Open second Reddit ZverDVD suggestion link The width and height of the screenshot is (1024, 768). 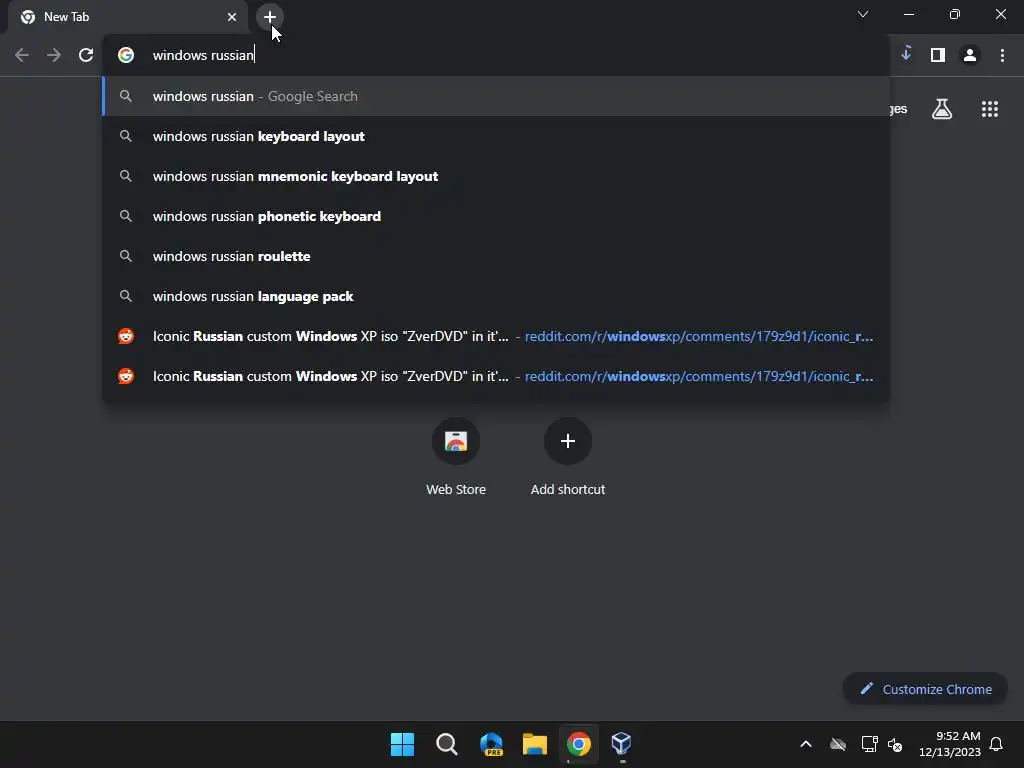496,376
